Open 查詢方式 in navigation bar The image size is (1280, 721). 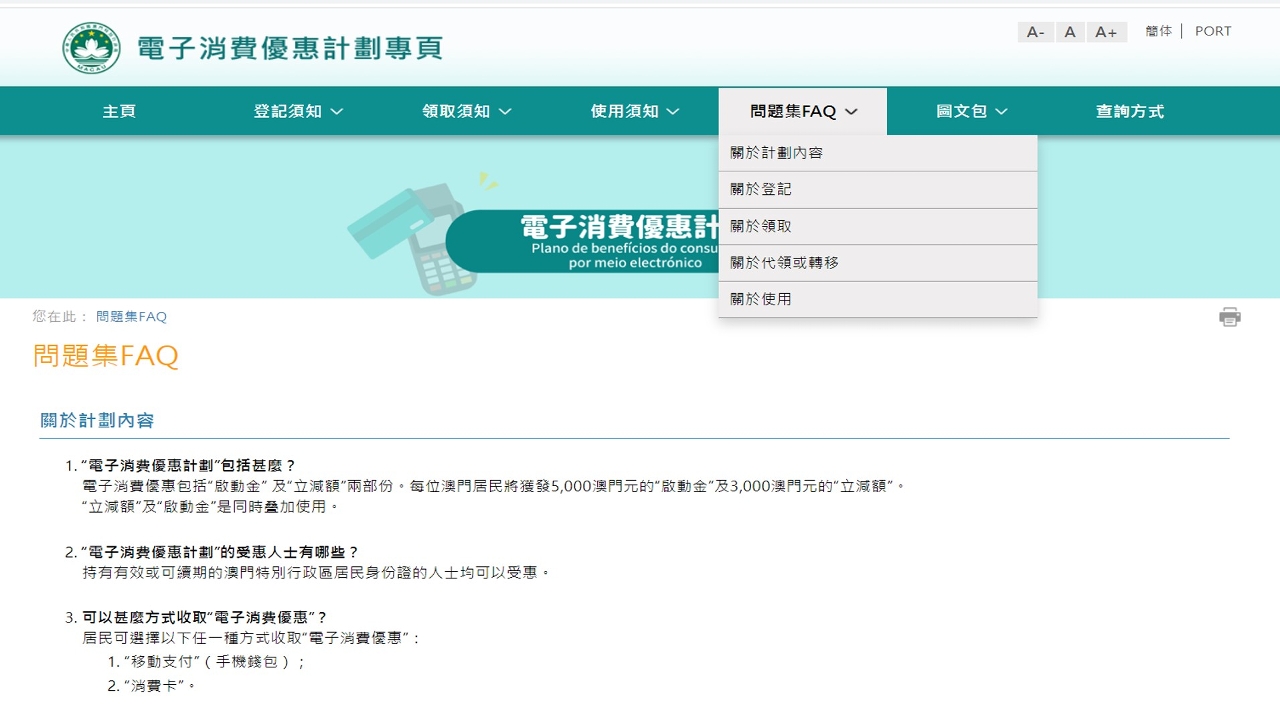coord(1129,111)
